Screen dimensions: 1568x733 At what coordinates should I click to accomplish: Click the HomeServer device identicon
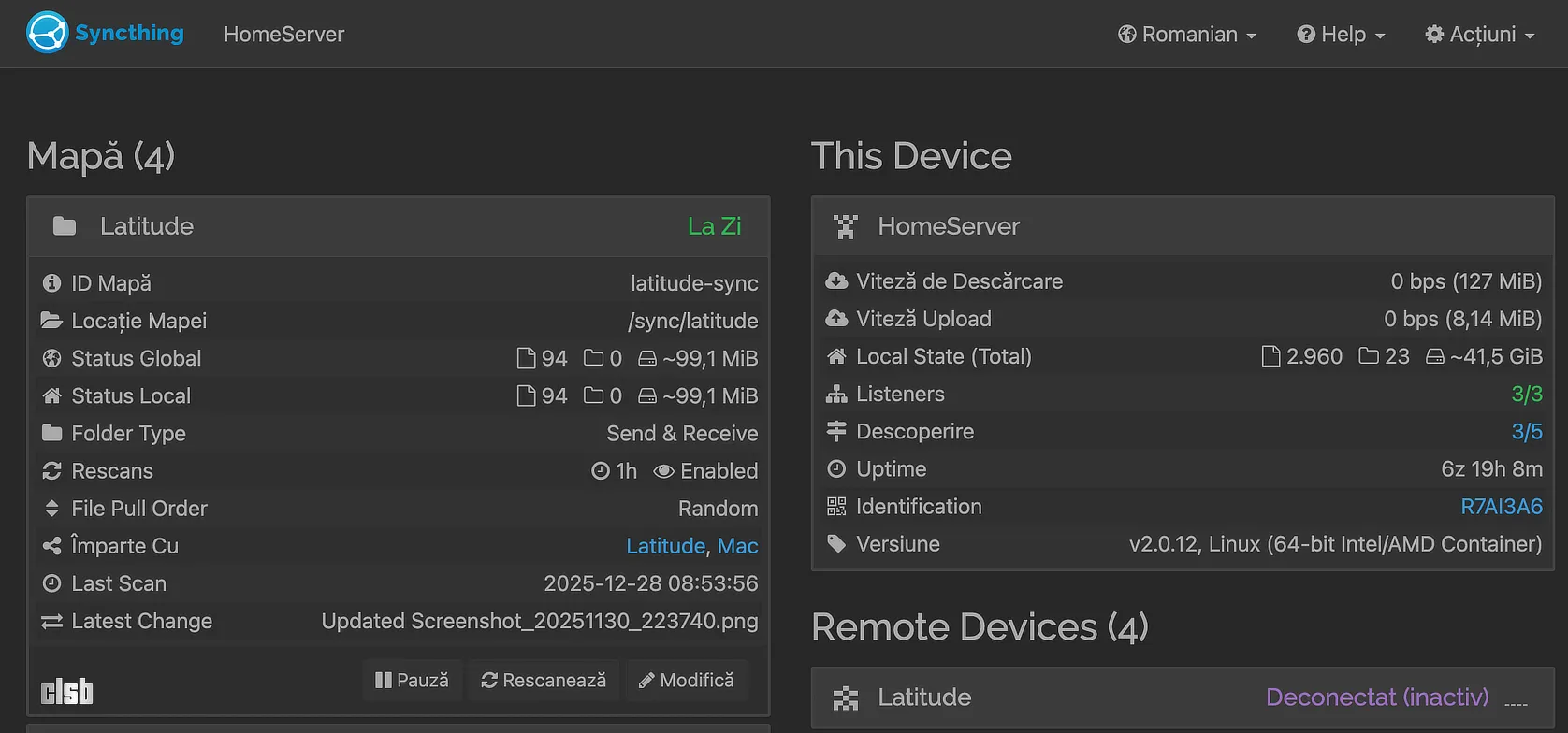(846, 226)
